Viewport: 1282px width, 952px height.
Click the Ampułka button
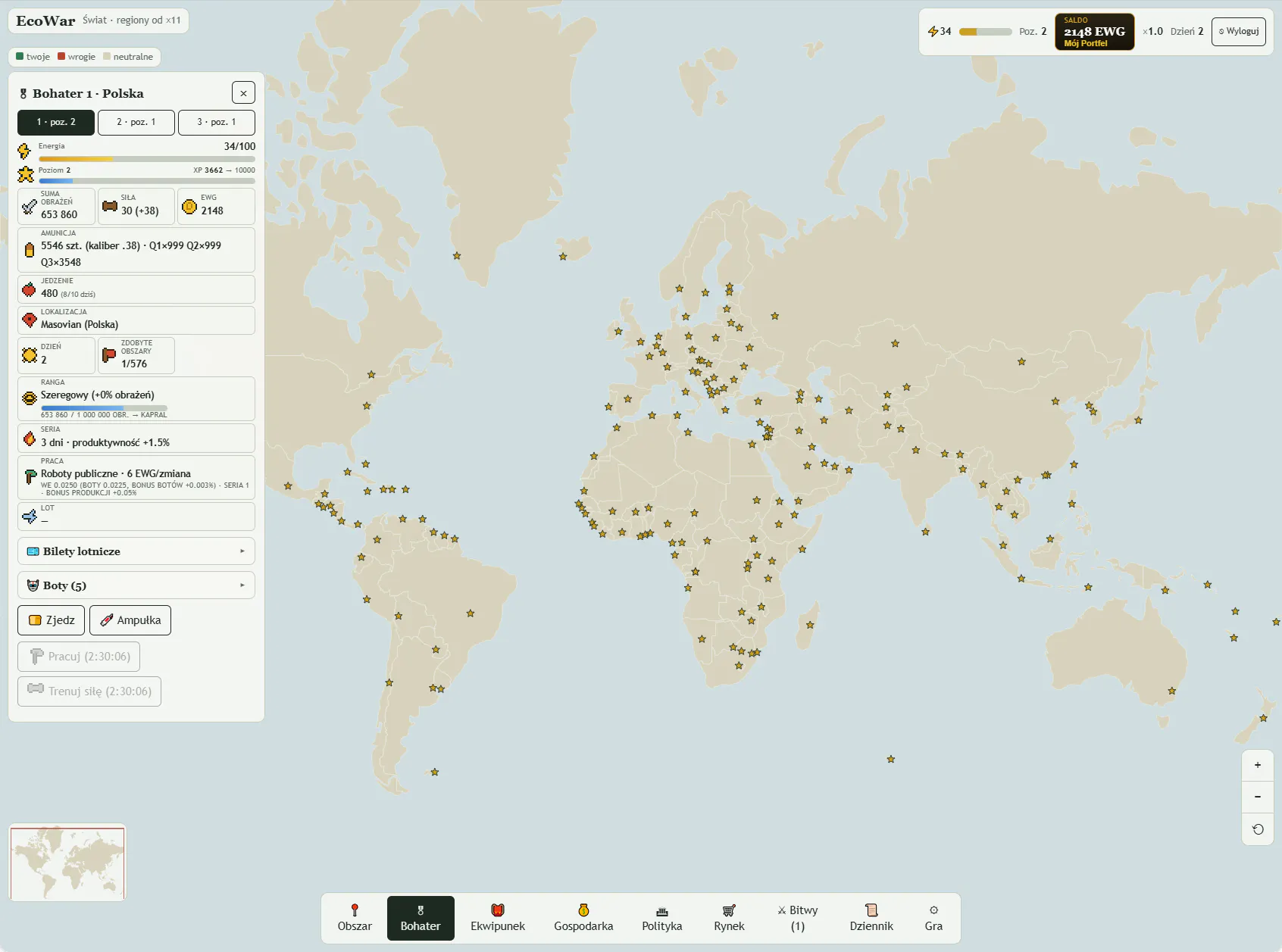[130, 620]
